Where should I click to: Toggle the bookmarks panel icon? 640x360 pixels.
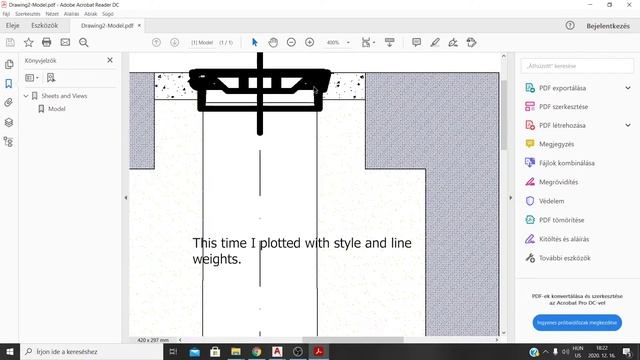click(9, 83)
